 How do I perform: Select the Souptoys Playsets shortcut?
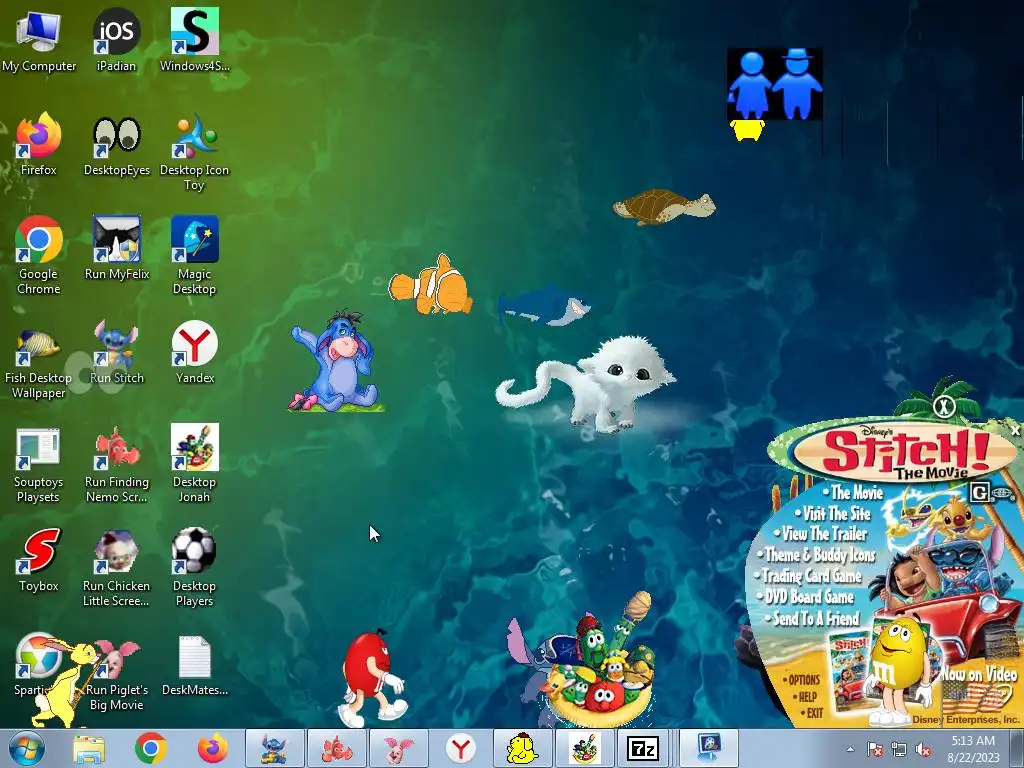click(39, 464)
